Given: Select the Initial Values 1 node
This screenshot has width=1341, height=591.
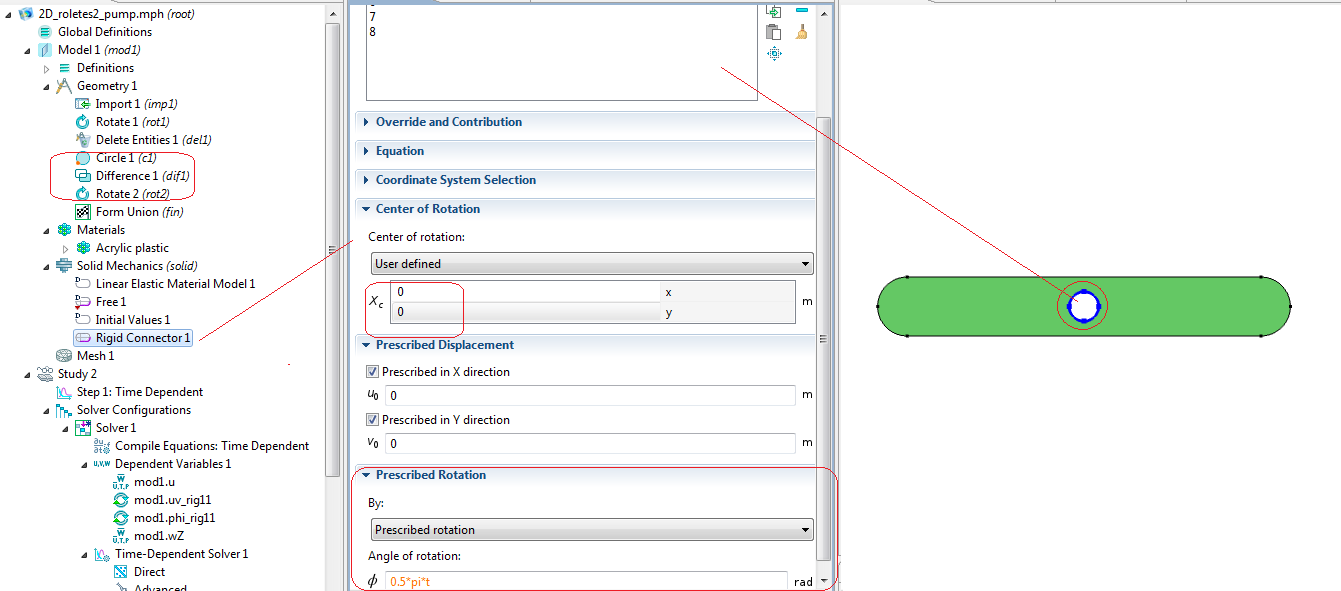Looking at the screenshot, I should (x=133, y=320).
